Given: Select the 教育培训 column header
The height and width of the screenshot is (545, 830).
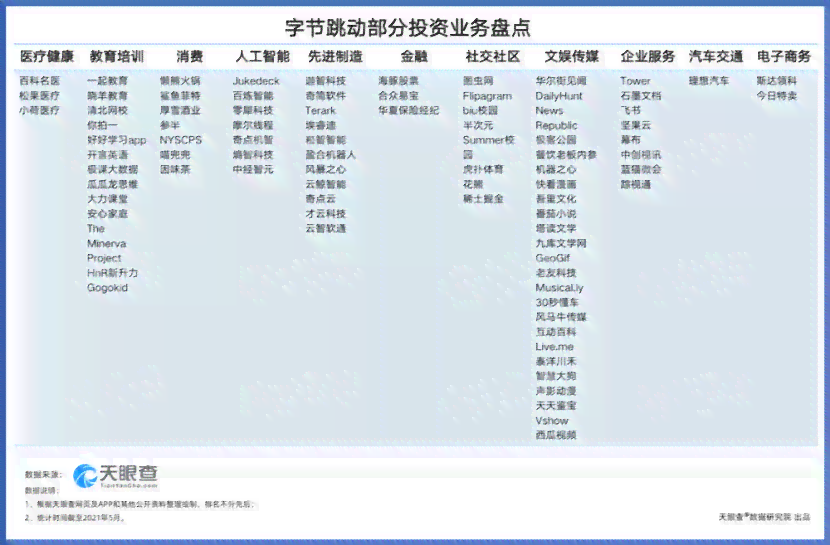Looking at the screenshot, I should coord(116,56).
